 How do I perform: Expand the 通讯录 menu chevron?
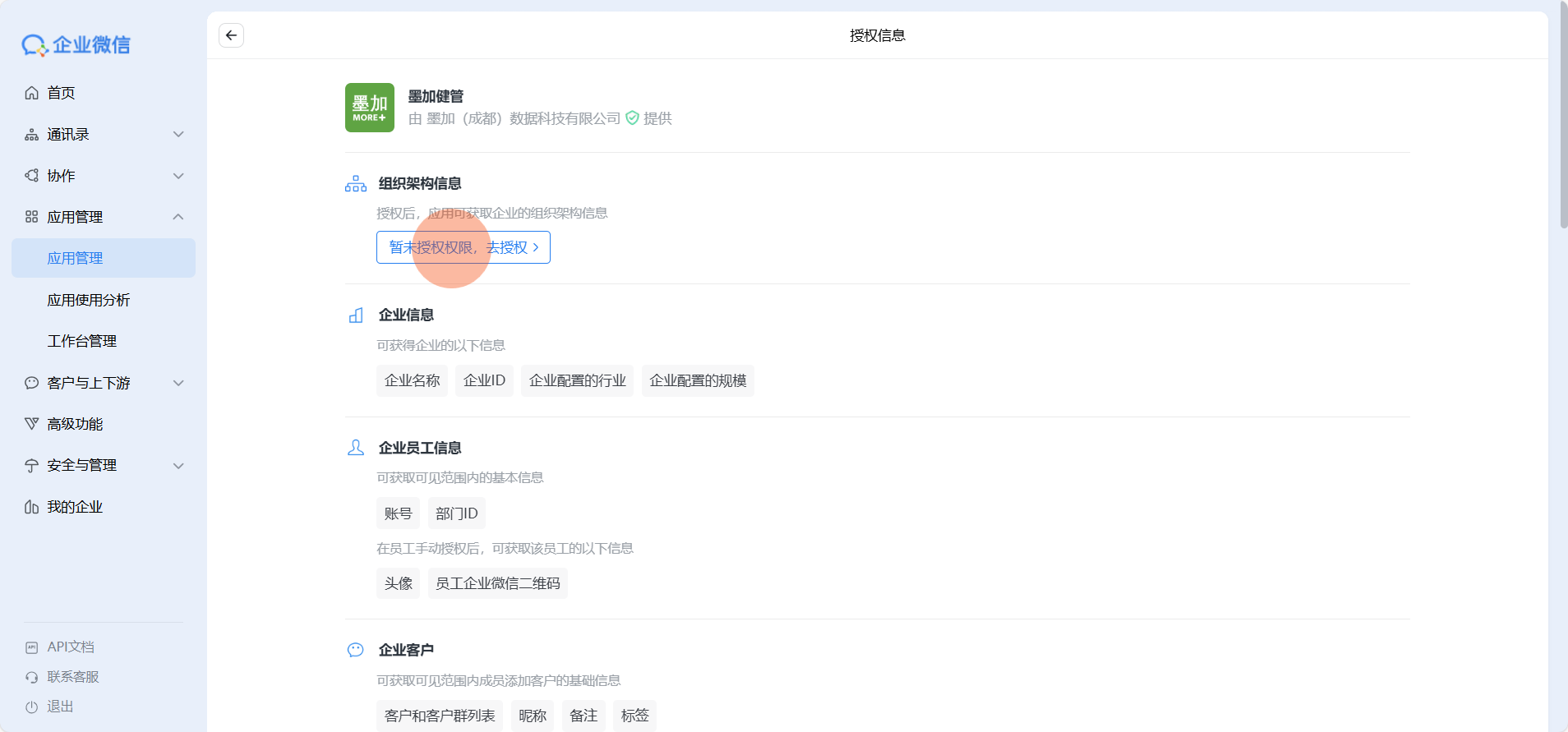(178, 135)
